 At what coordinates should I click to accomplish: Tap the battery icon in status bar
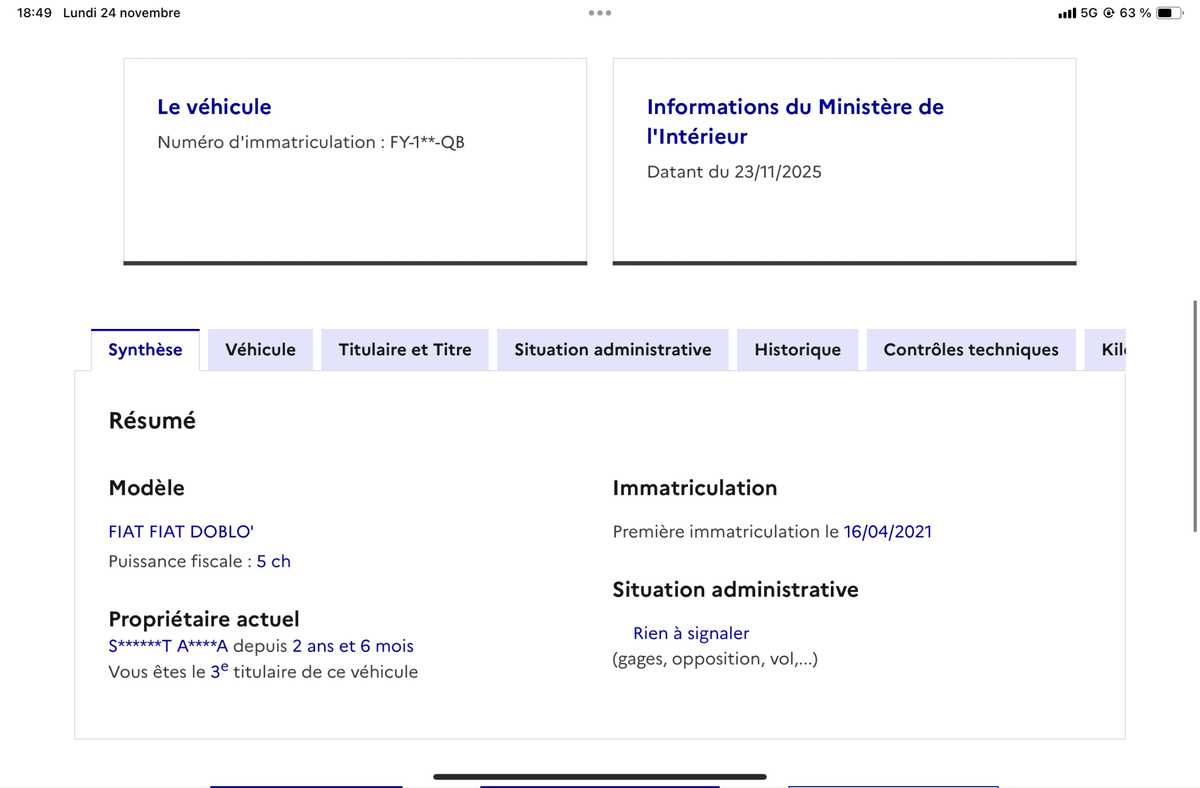pos(1169,13)
